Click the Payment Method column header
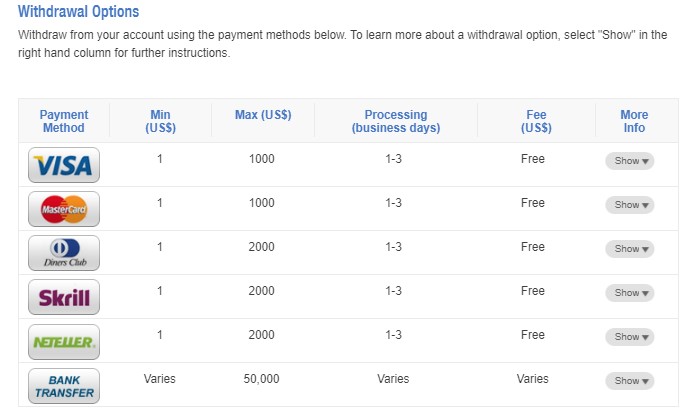This screenshot has height=412, width=681. (x=64, y=121)
